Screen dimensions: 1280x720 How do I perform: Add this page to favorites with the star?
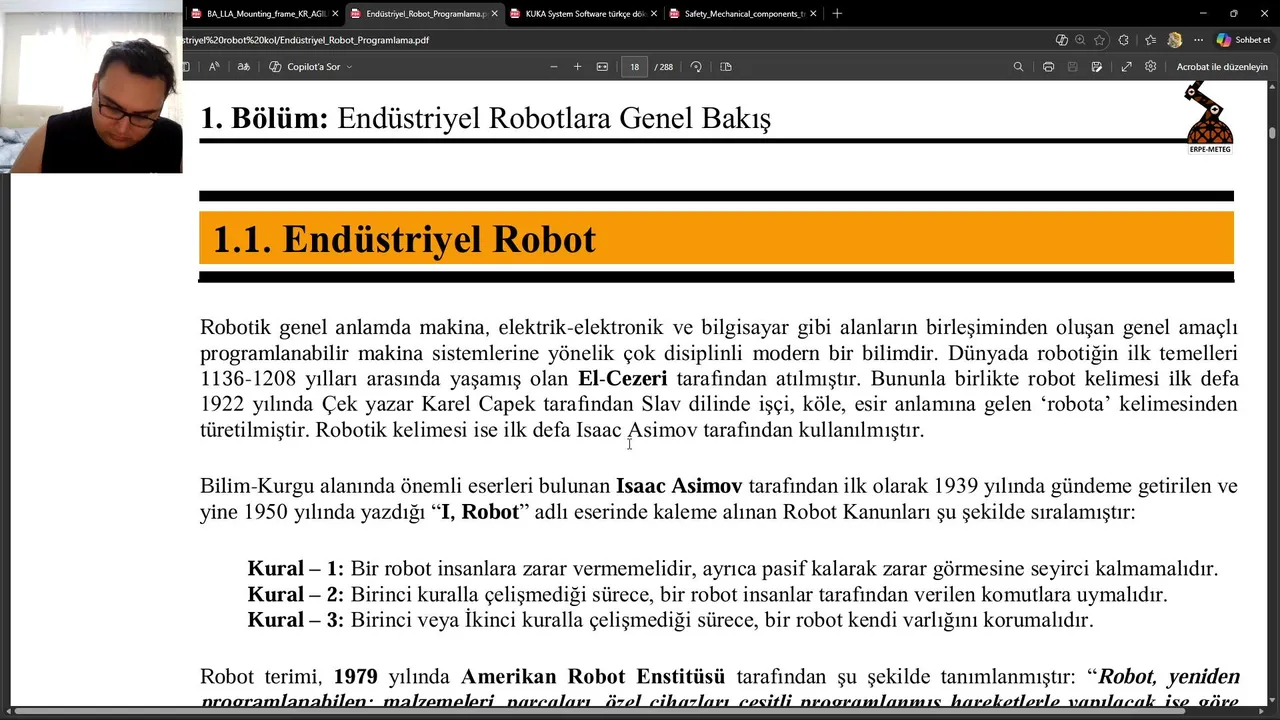1099,40
